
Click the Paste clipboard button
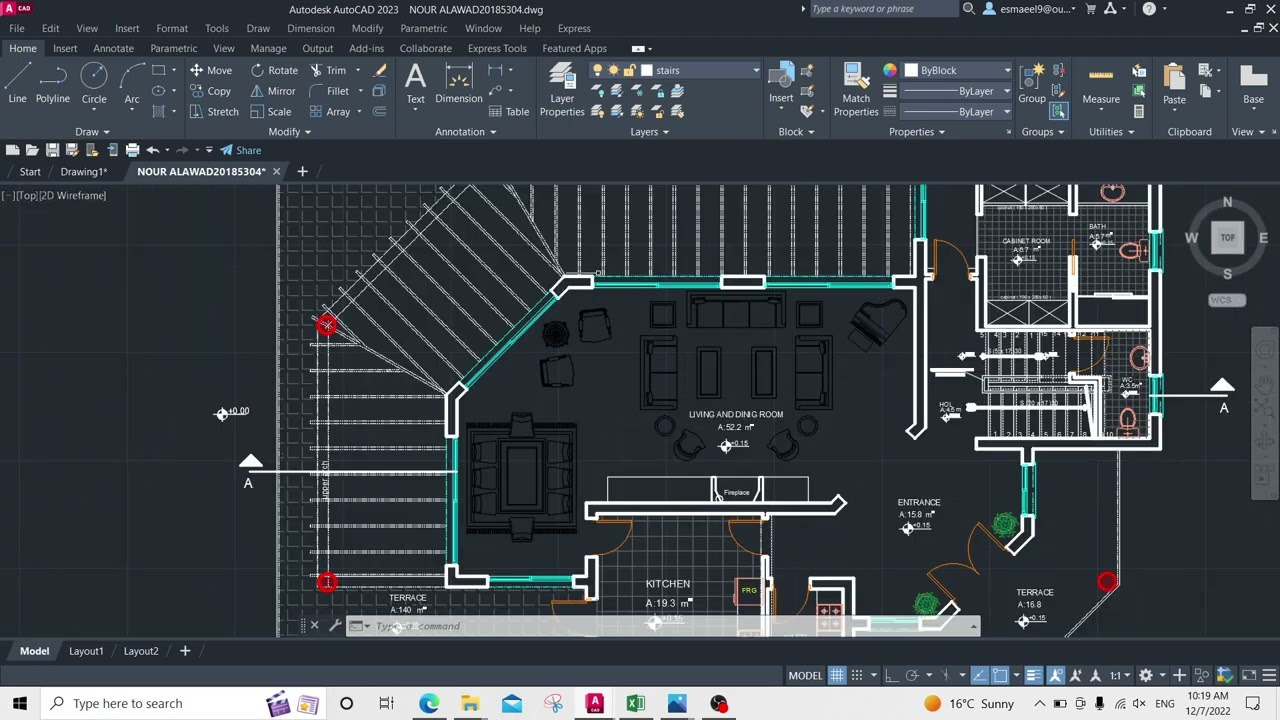[x=1174, y=84]
